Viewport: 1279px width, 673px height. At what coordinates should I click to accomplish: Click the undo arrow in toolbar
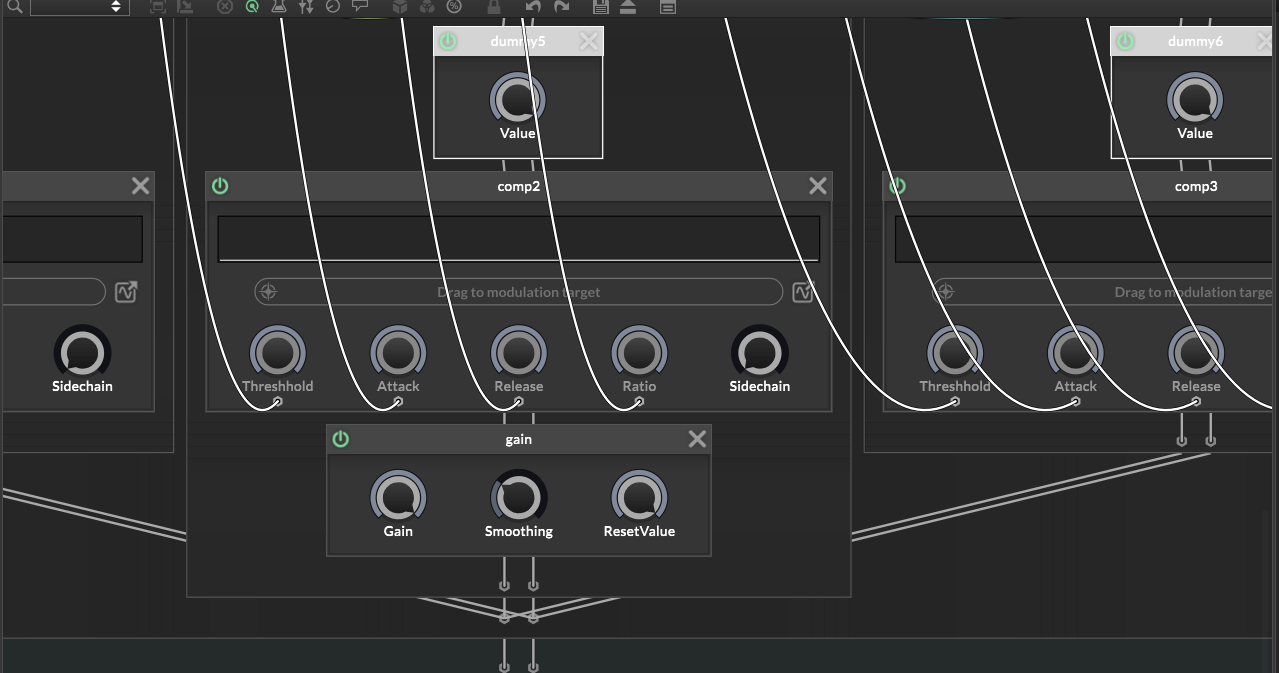[533, 6]
